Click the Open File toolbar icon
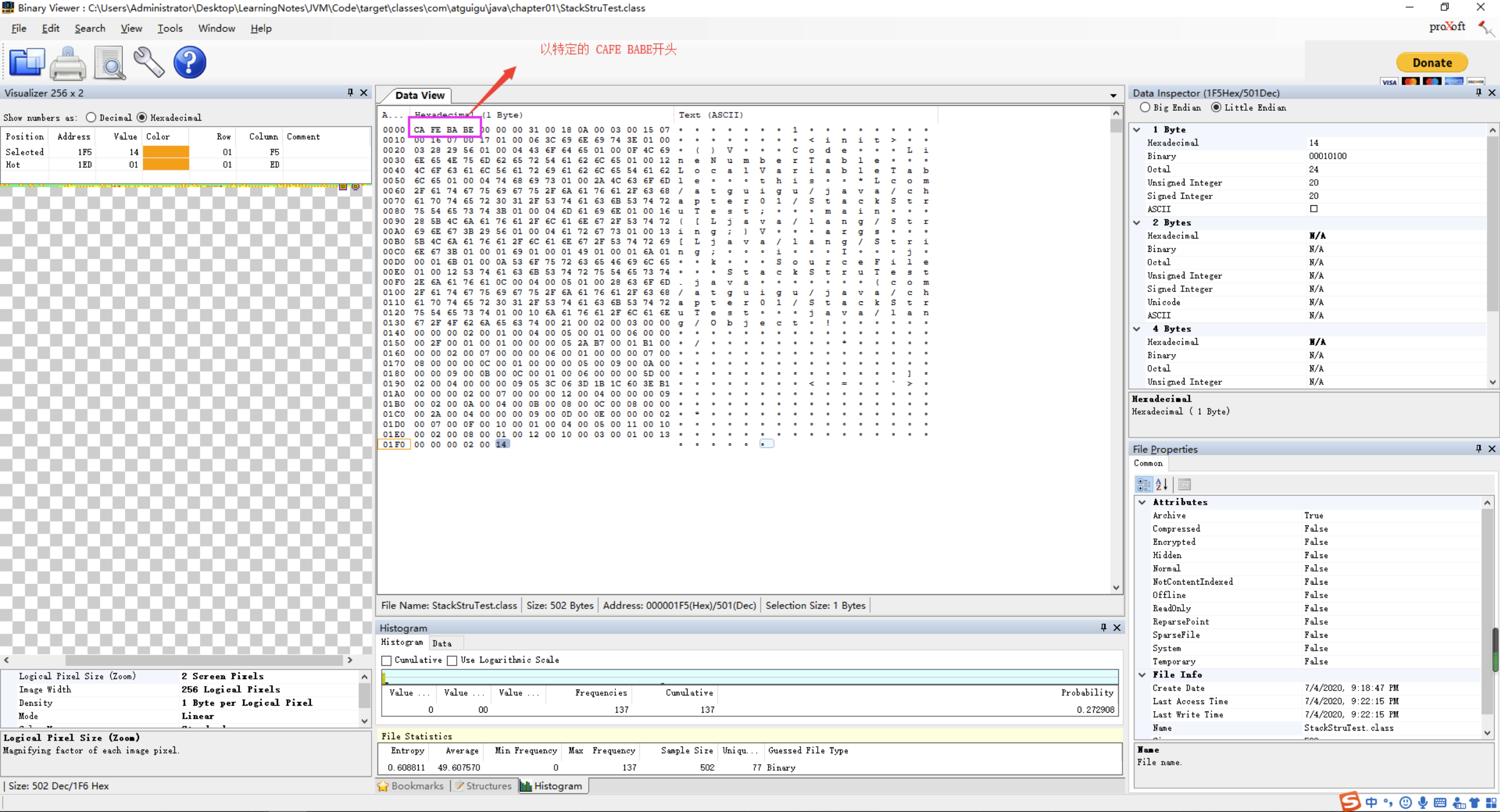 tap(26, 62)
